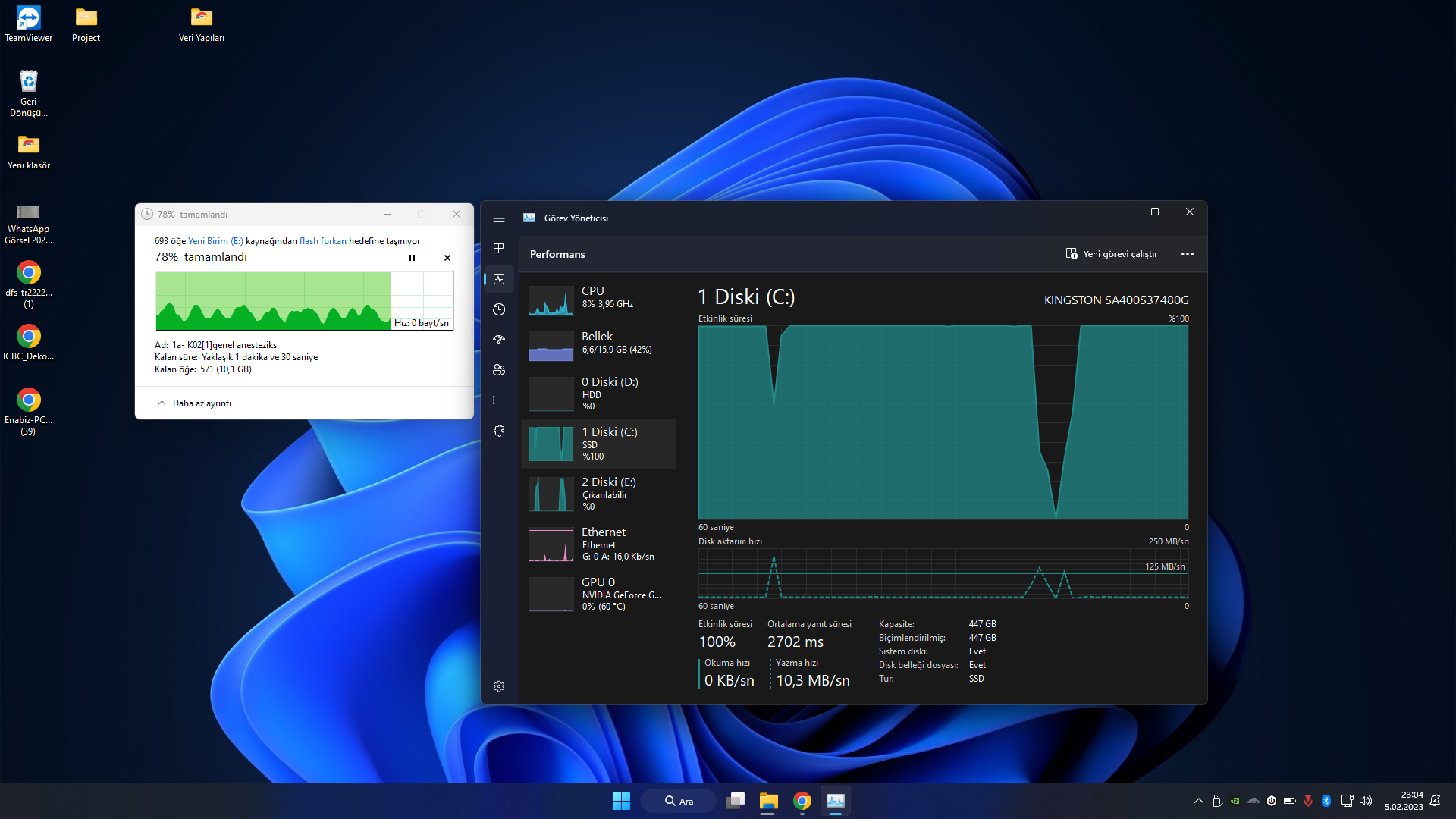Open App history icon in sidebar

pyautogui.click(x=499, y=309)
